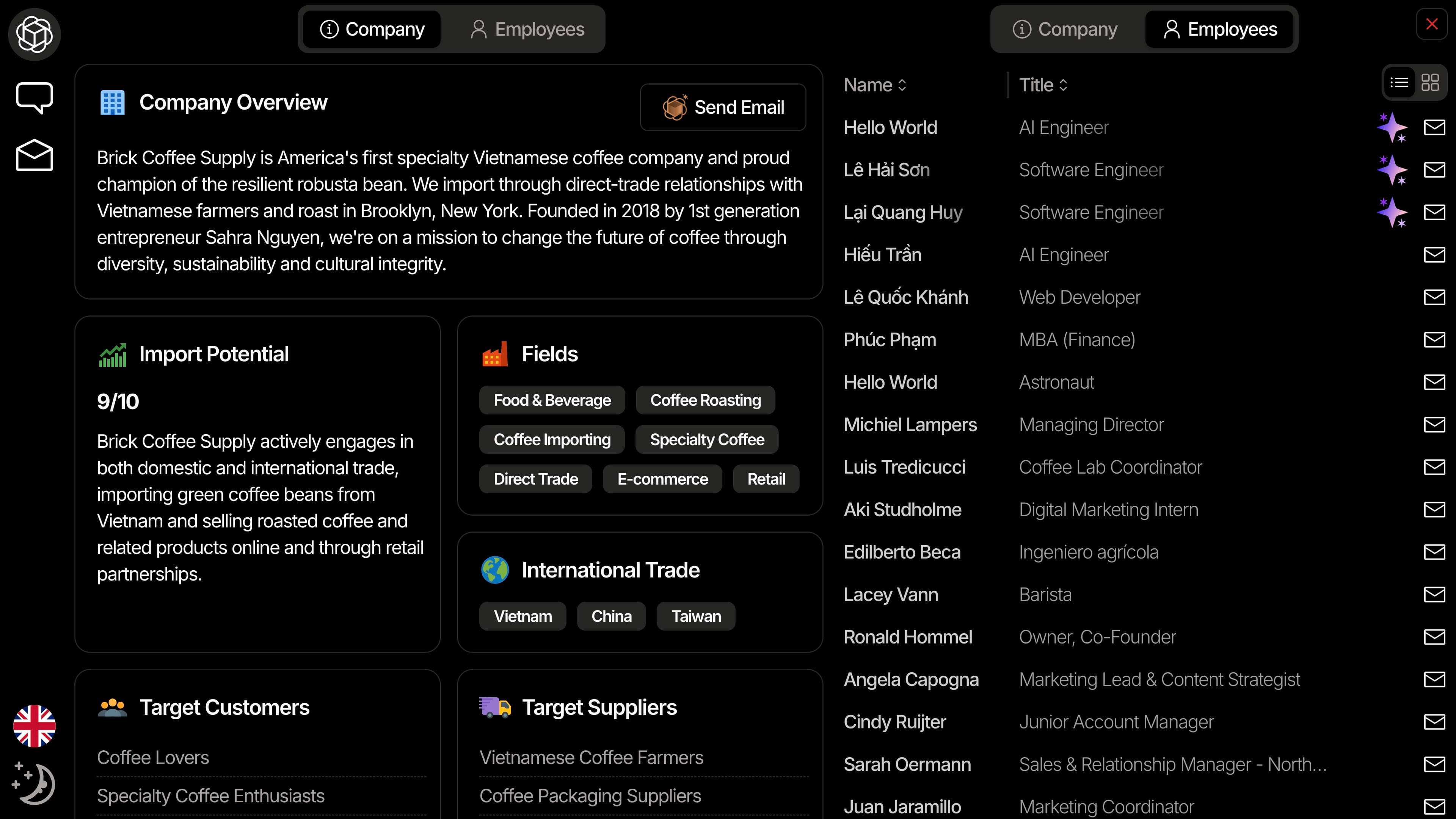Switch to grid view of employees
This screenshot has height=819, width=1456.
pos(1430,83)
